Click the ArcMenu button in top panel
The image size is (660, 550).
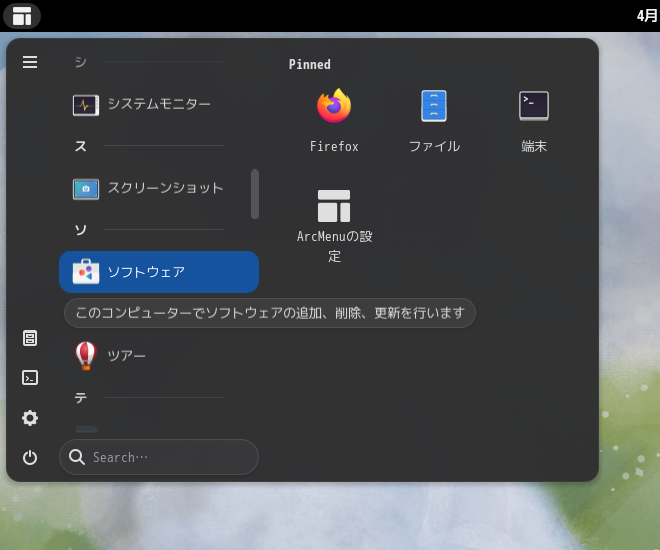click(22, 16)
